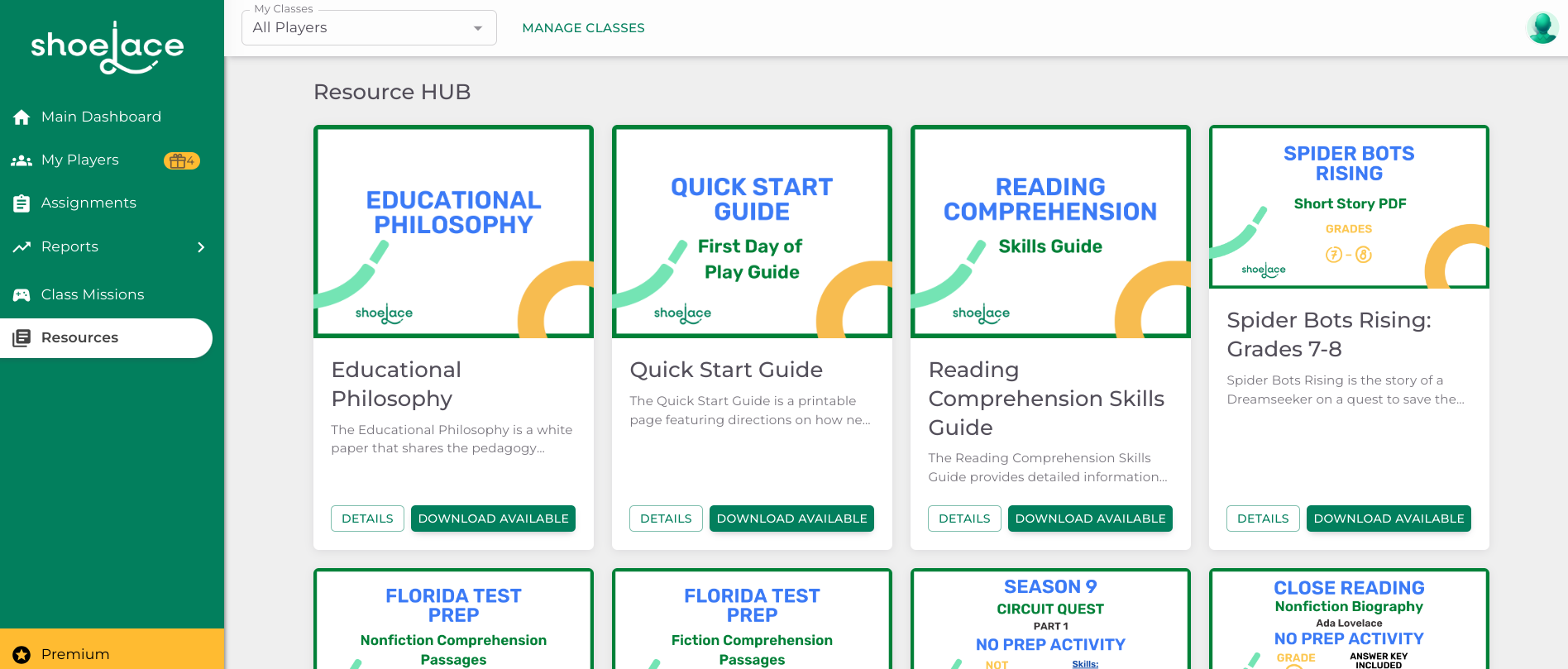Click the Class Missions gamepad icon

22,294
